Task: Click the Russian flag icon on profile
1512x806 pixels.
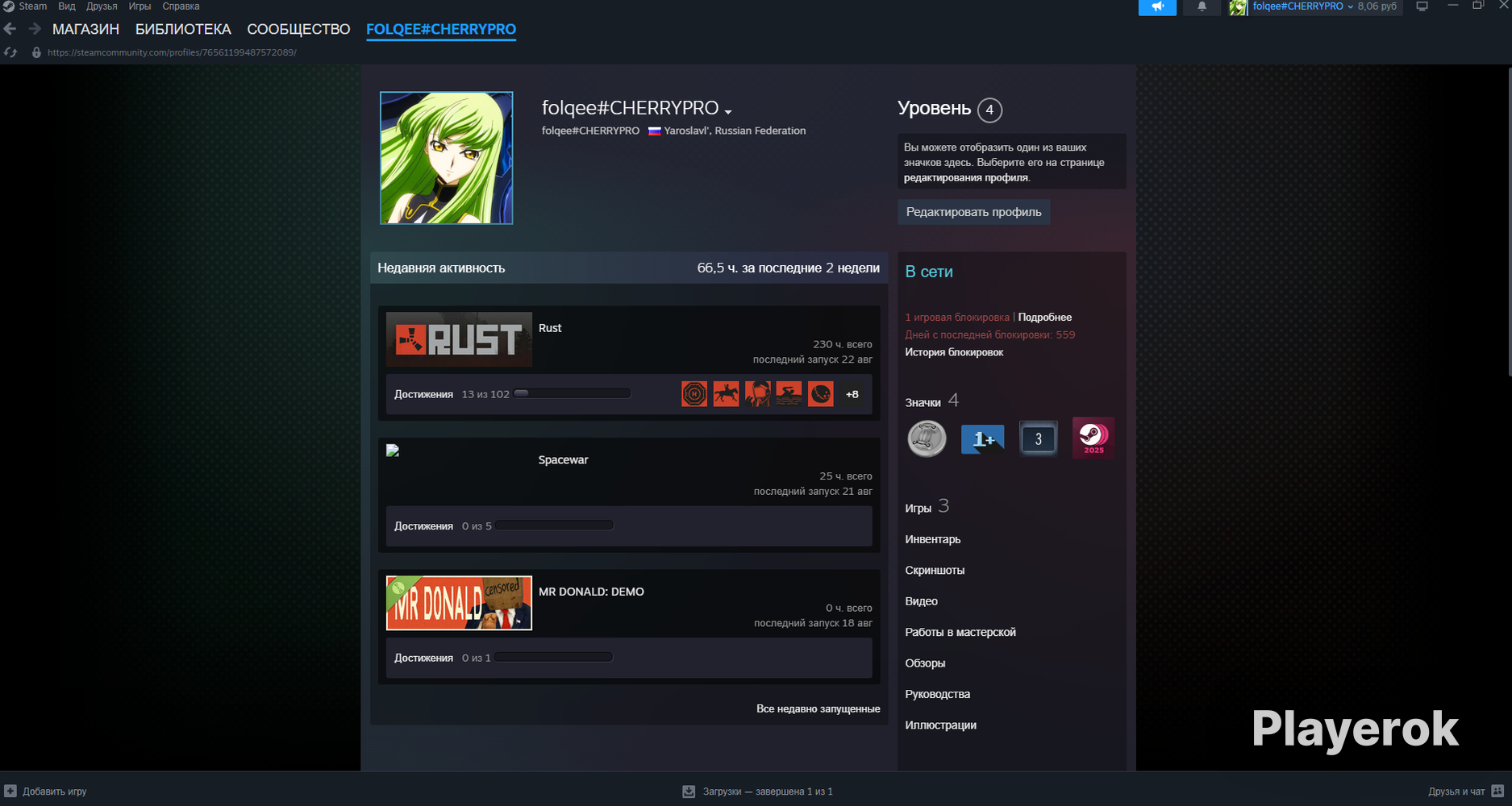Action: click(x=654, y=131)
